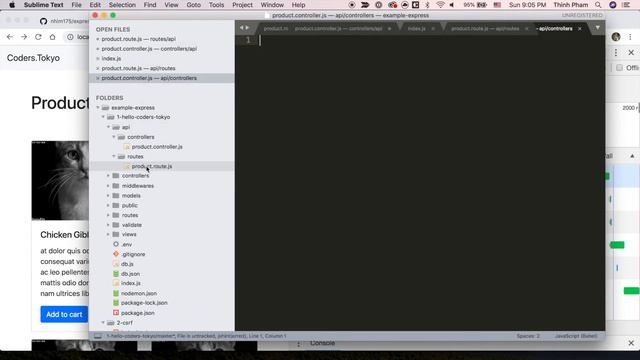Open product.route.js in the sidebar tree
Viewport: 640px width, 360px height.
tap(152, 166)
